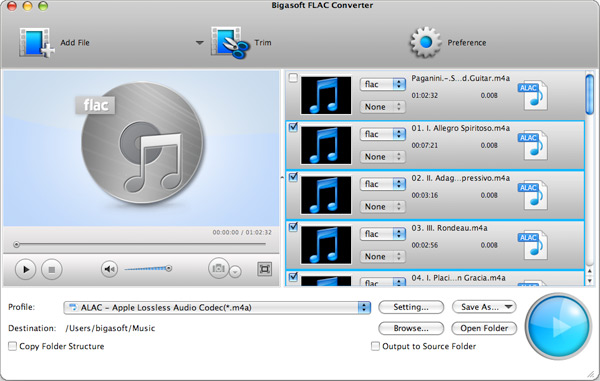Click the playback progress seek bar

pyautogui.click(x=141, y=244)
